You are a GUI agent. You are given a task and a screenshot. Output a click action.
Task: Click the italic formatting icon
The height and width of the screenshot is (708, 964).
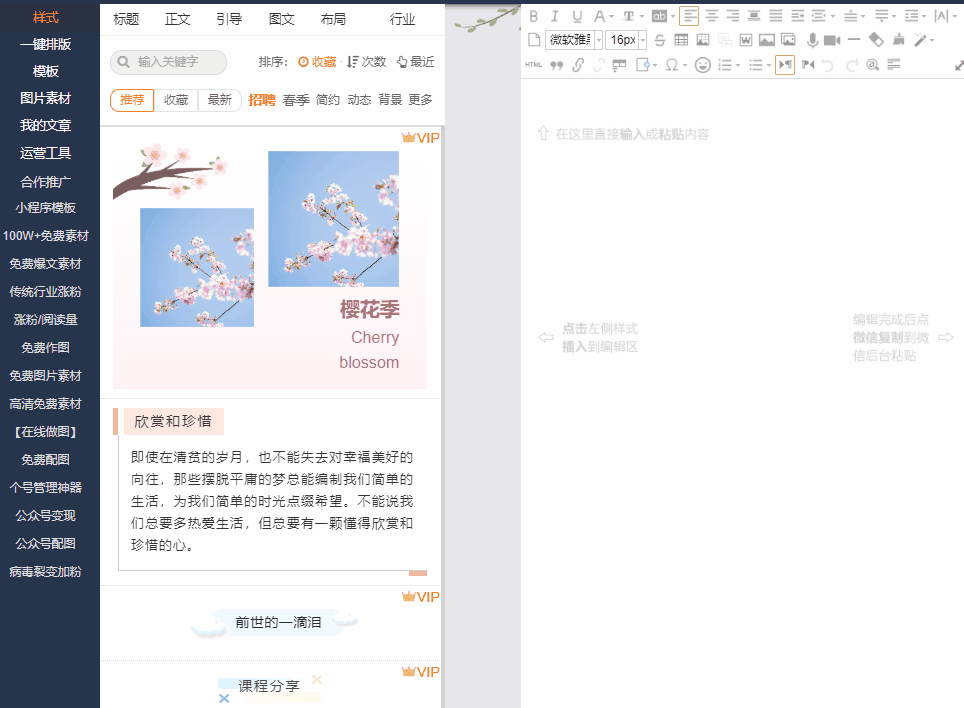[556, 16]
